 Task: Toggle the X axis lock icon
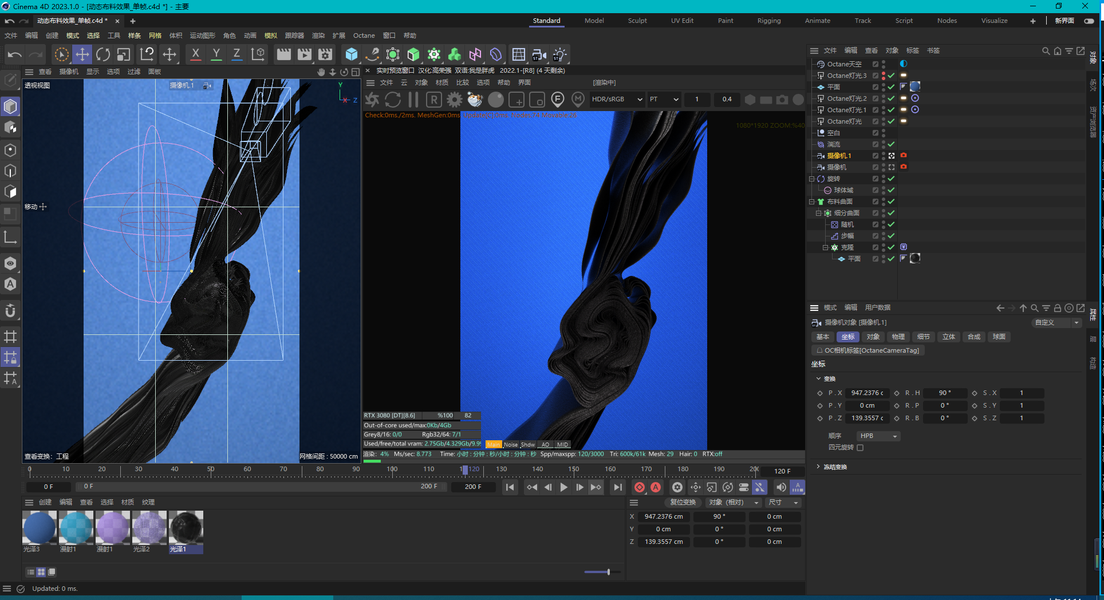click(195, 54)
